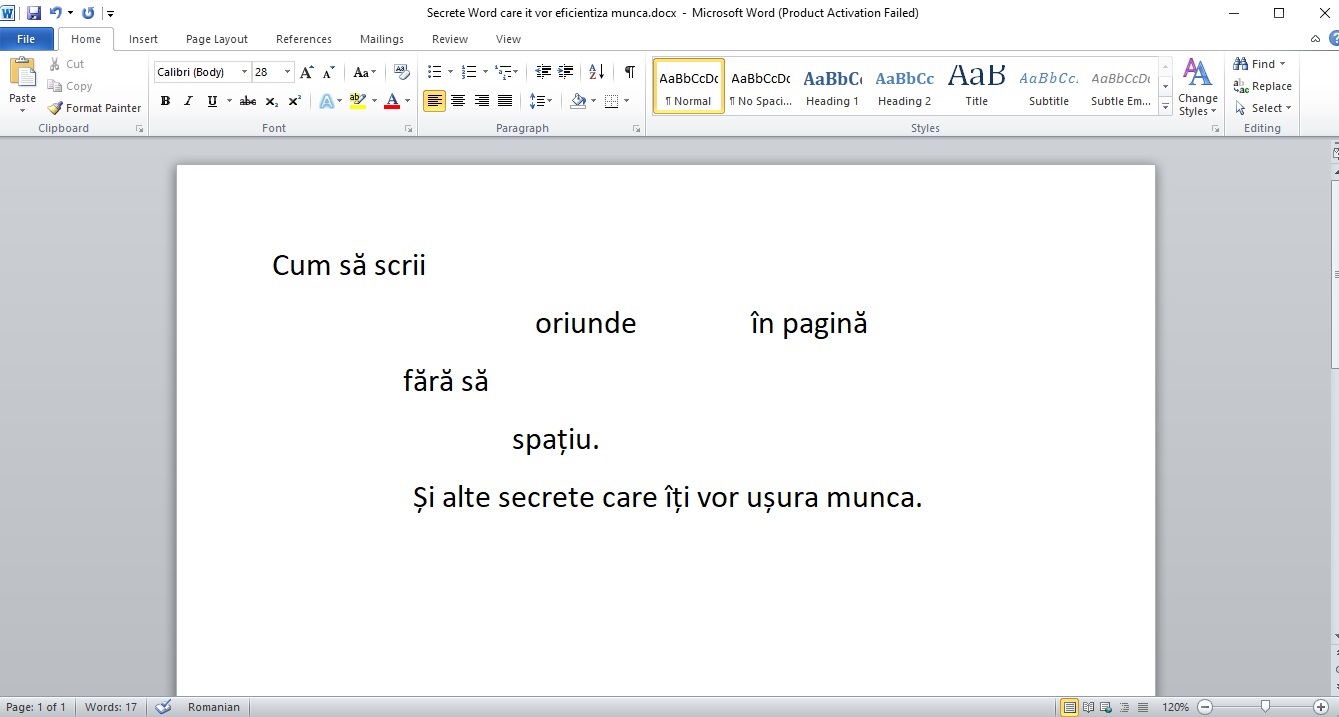Click the zoom slider handle

point(1265,707)
